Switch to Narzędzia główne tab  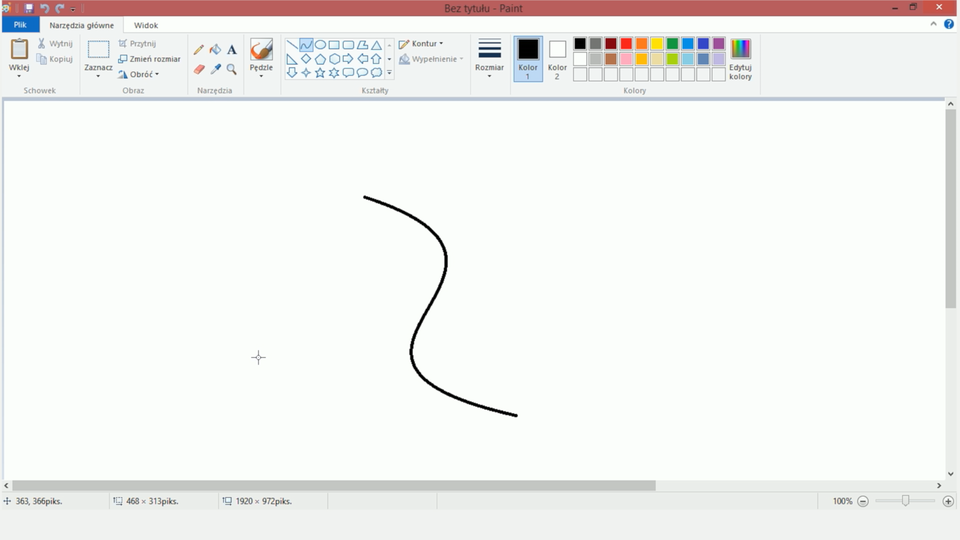[x=81, y=25]
